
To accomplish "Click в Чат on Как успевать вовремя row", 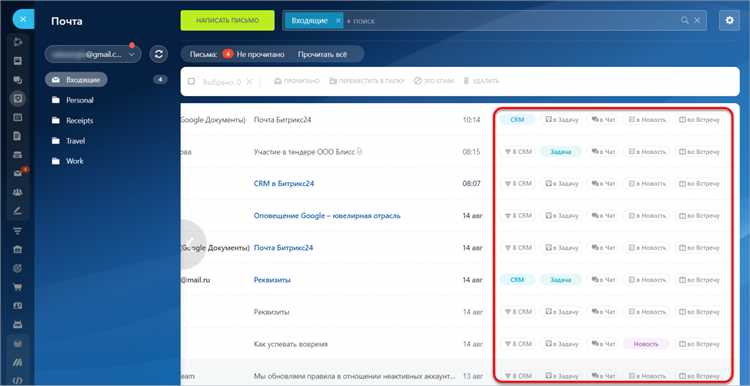I will [604, 344].
